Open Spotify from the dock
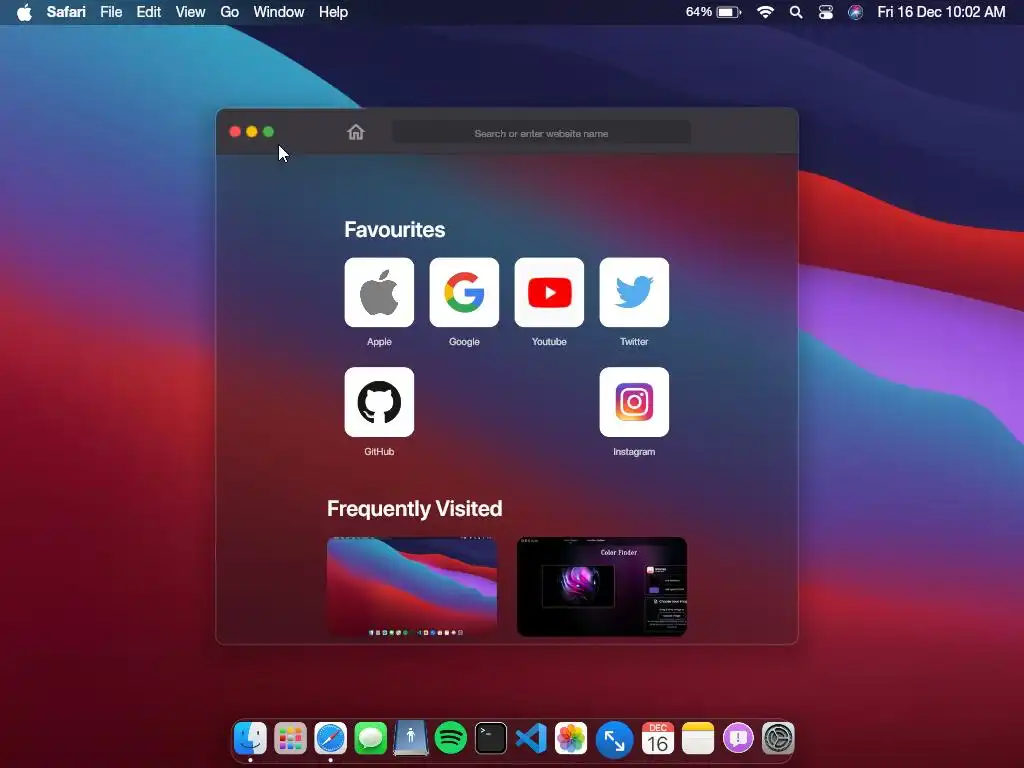The image size is (1024, 768). (451, 738)
